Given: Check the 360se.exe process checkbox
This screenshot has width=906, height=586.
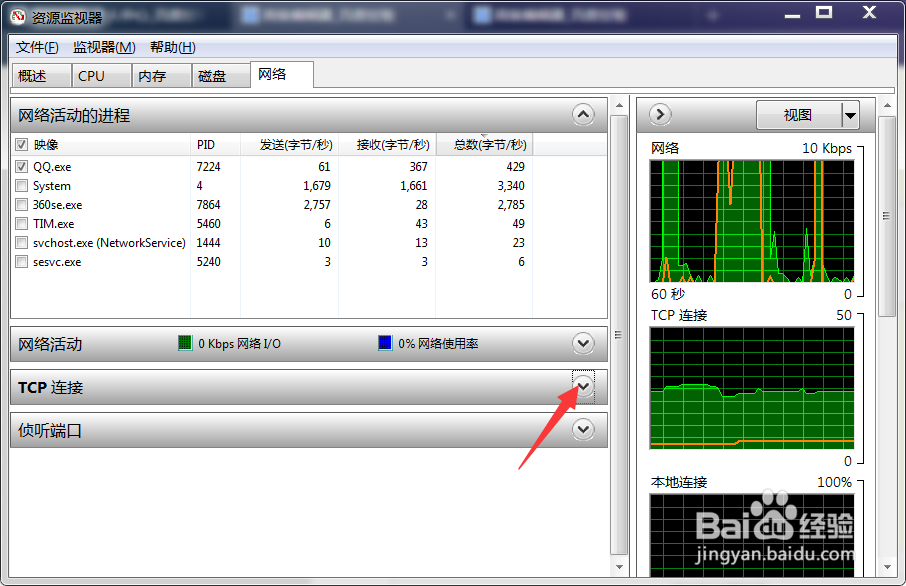Looking at the screenshot, I should pos(21,205).
